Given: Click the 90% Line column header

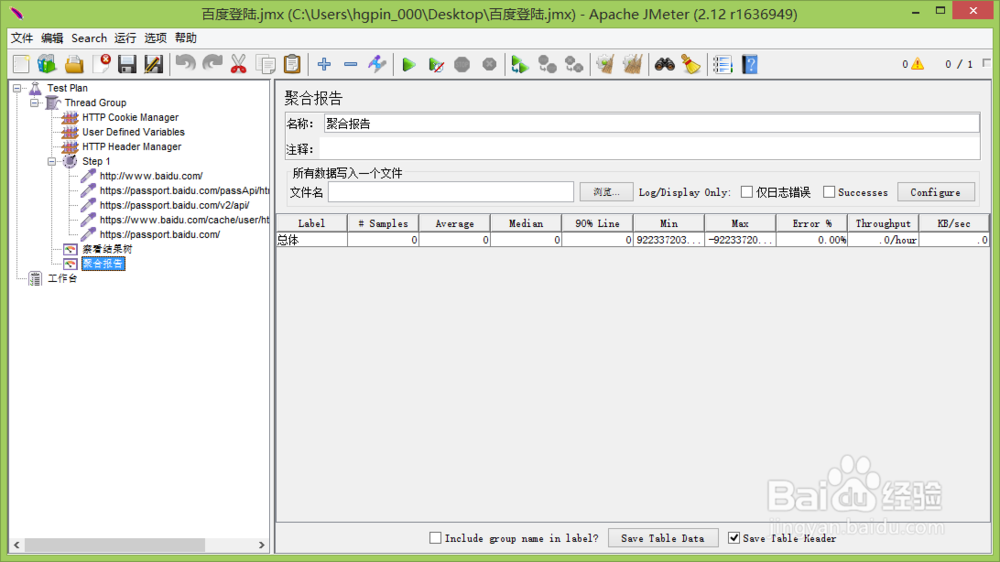Looking at the screenshot, I should pos(598,223).
